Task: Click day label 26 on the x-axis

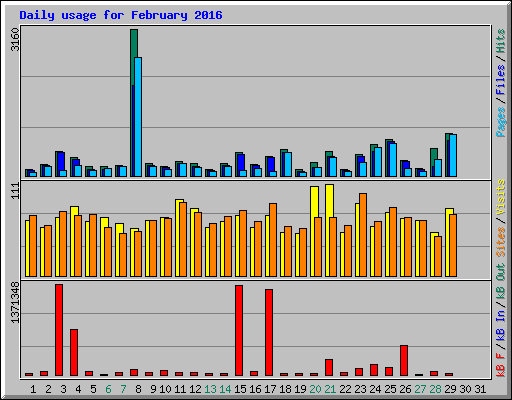Action: coord(405,389)
